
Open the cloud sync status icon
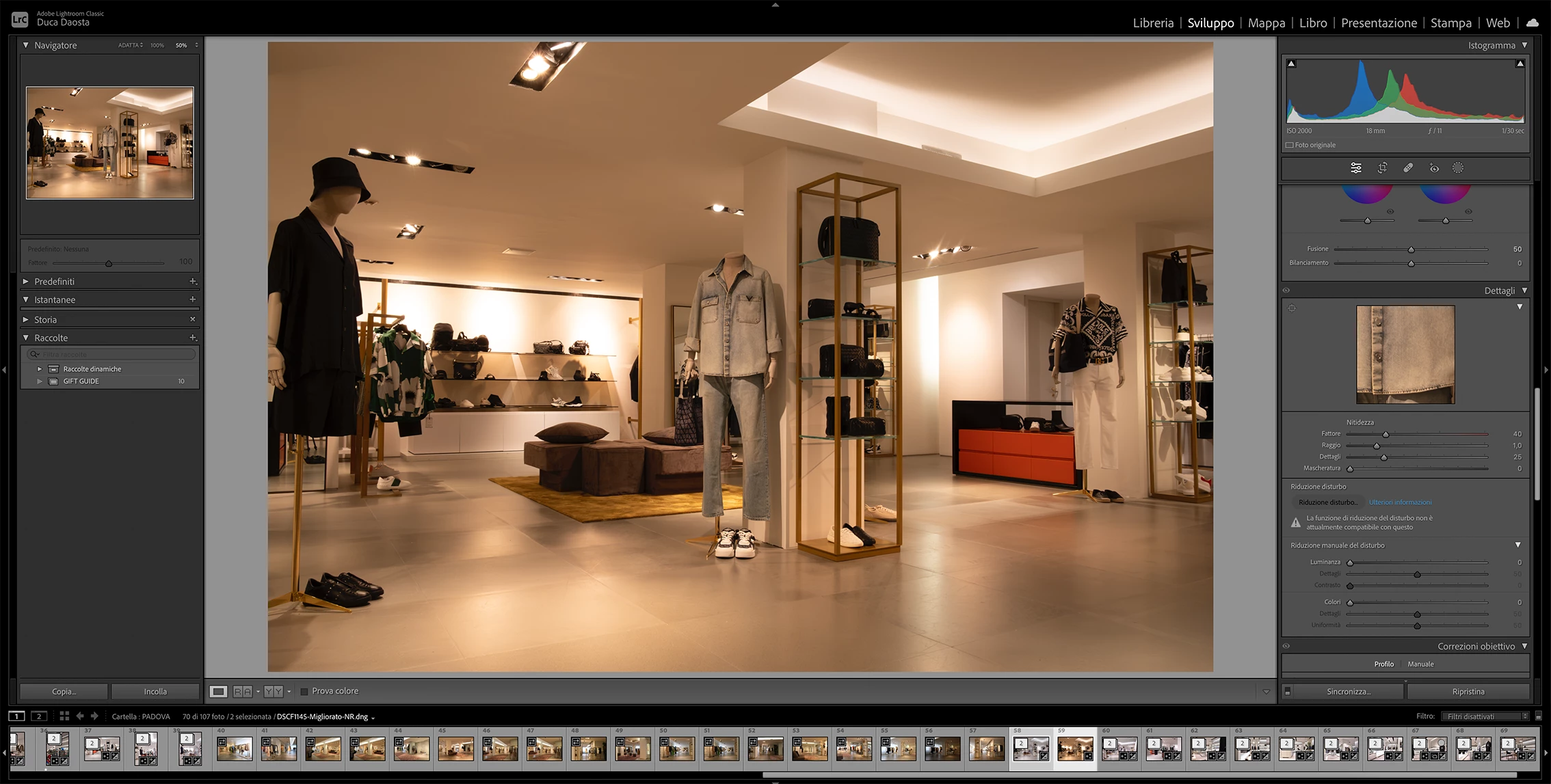[1533, 23]
